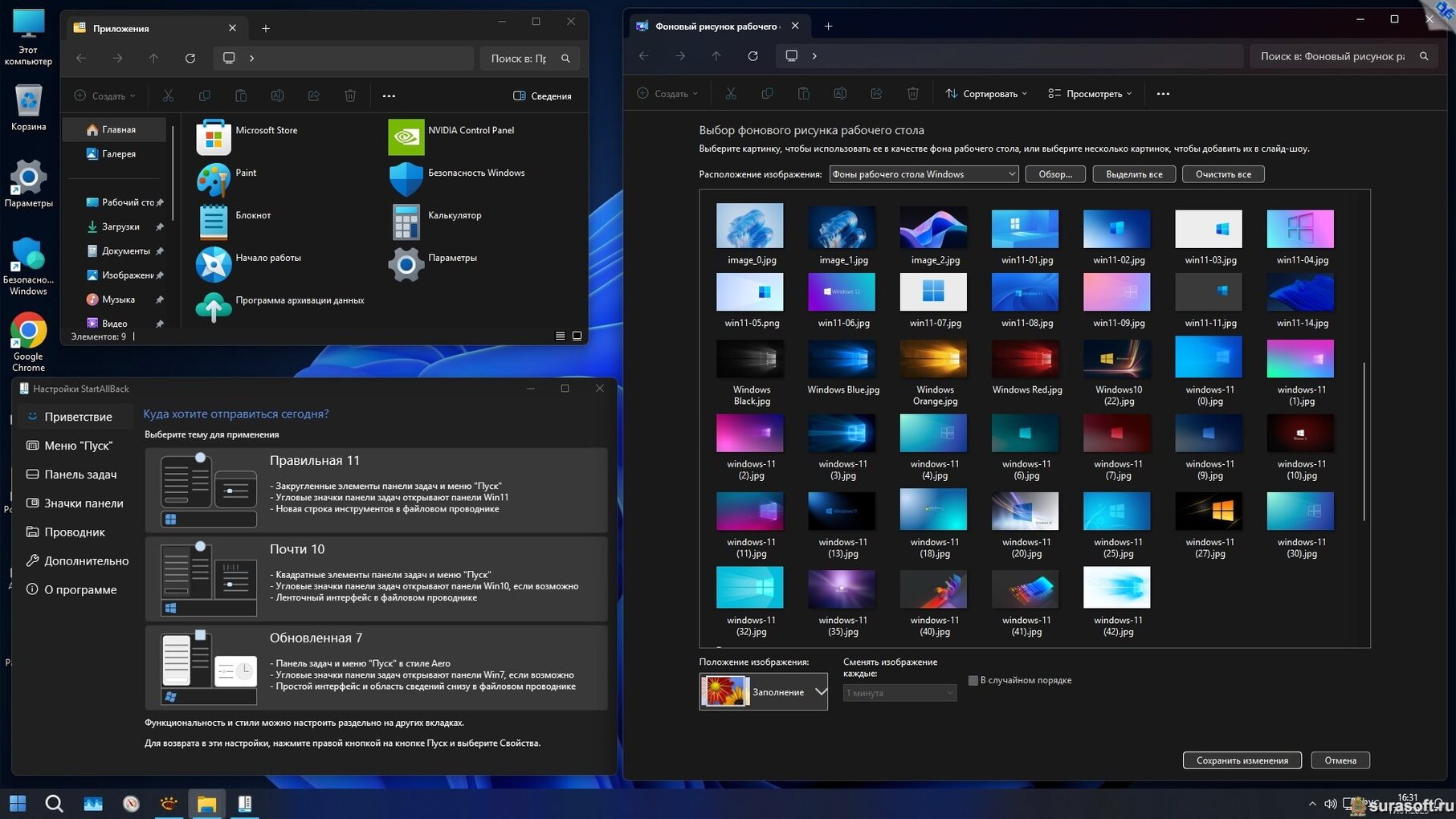Click Сохранить изменения button

pyautogui.click(x=1242, y=760)
